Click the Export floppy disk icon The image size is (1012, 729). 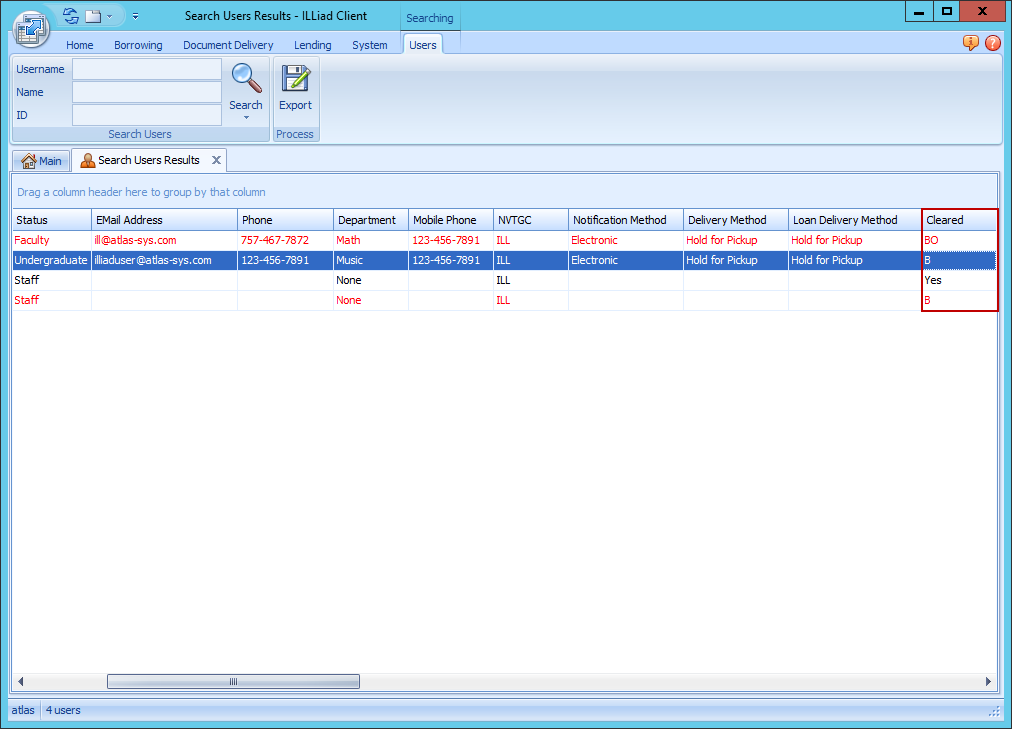tap(295, 78)
